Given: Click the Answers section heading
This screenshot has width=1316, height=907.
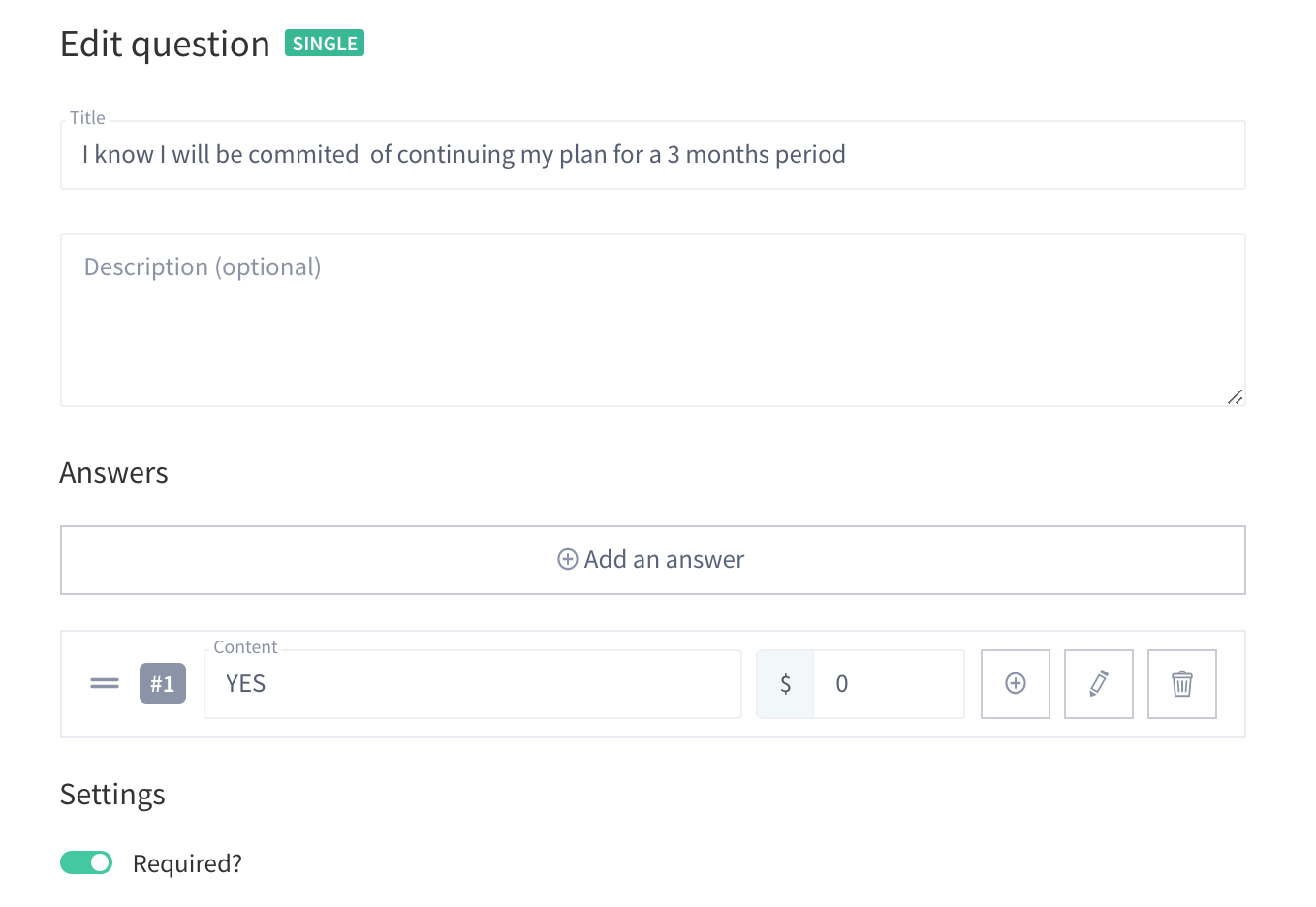Looking at the screenshot, I should pos(113,473).
